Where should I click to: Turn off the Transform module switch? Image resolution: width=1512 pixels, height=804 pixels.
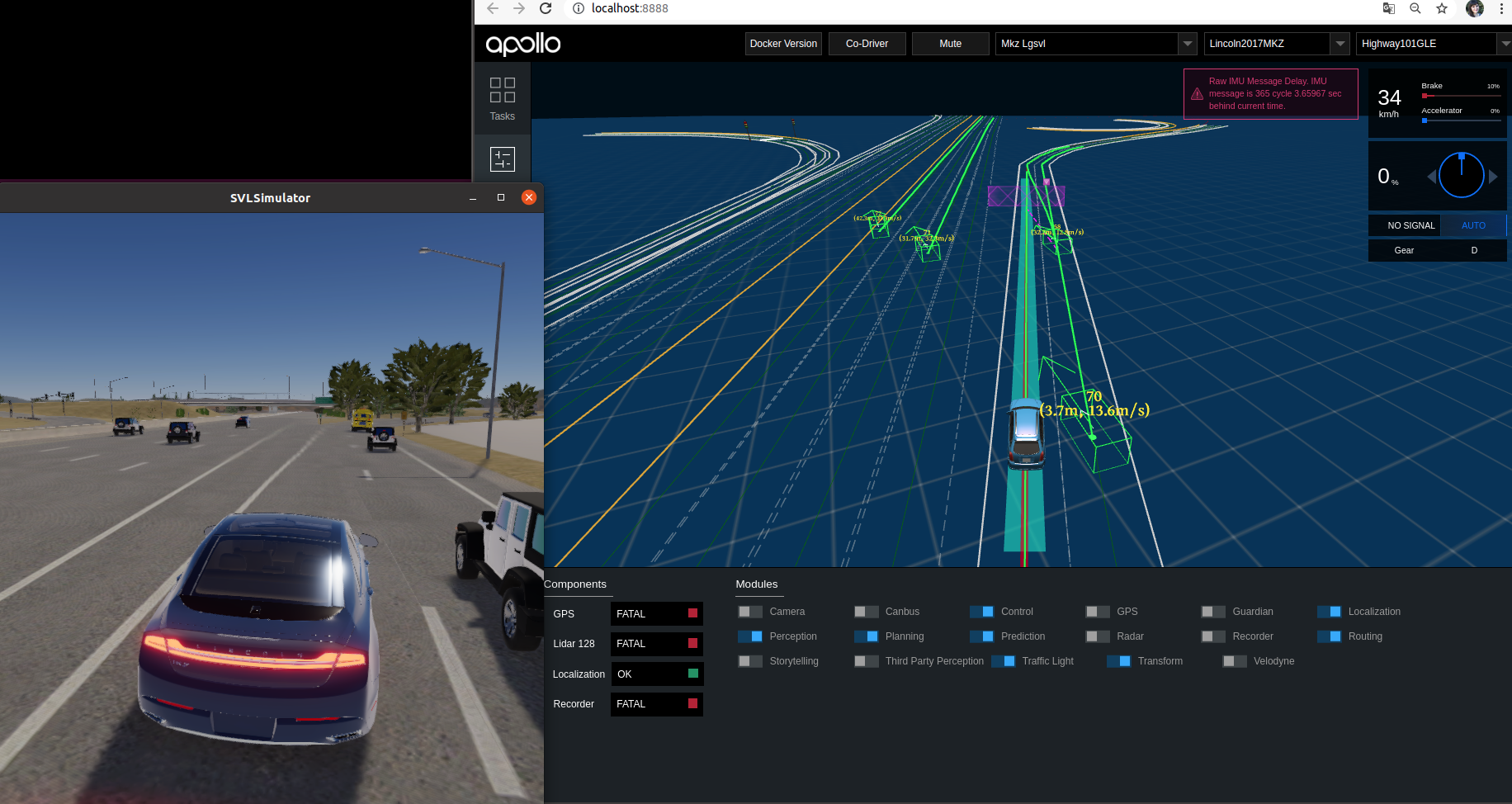[1118, 661]
